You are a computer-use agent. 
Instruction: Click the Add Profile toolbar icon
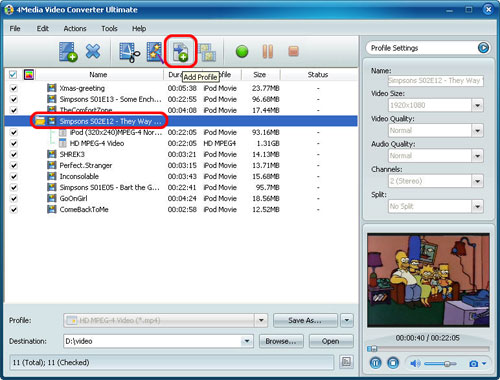(180, 52)
